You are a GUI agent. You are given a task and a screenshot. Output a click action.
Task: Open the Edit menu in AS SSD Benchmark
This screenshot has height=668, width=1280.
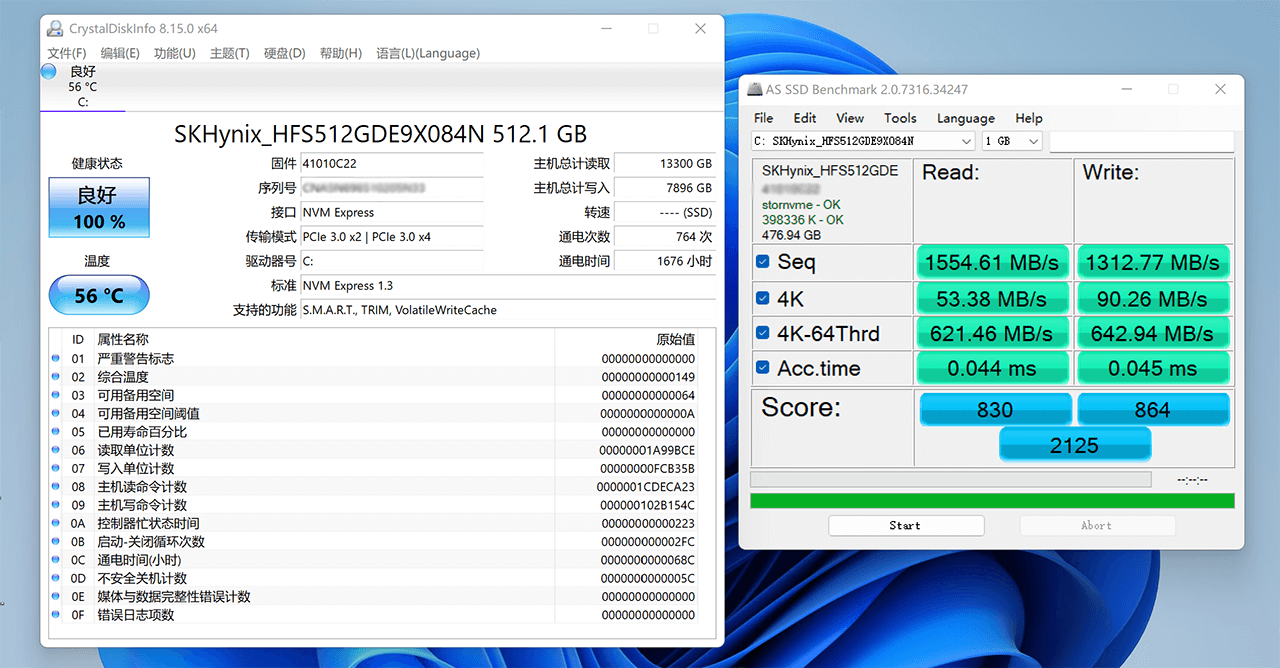(x=805, y=118)
